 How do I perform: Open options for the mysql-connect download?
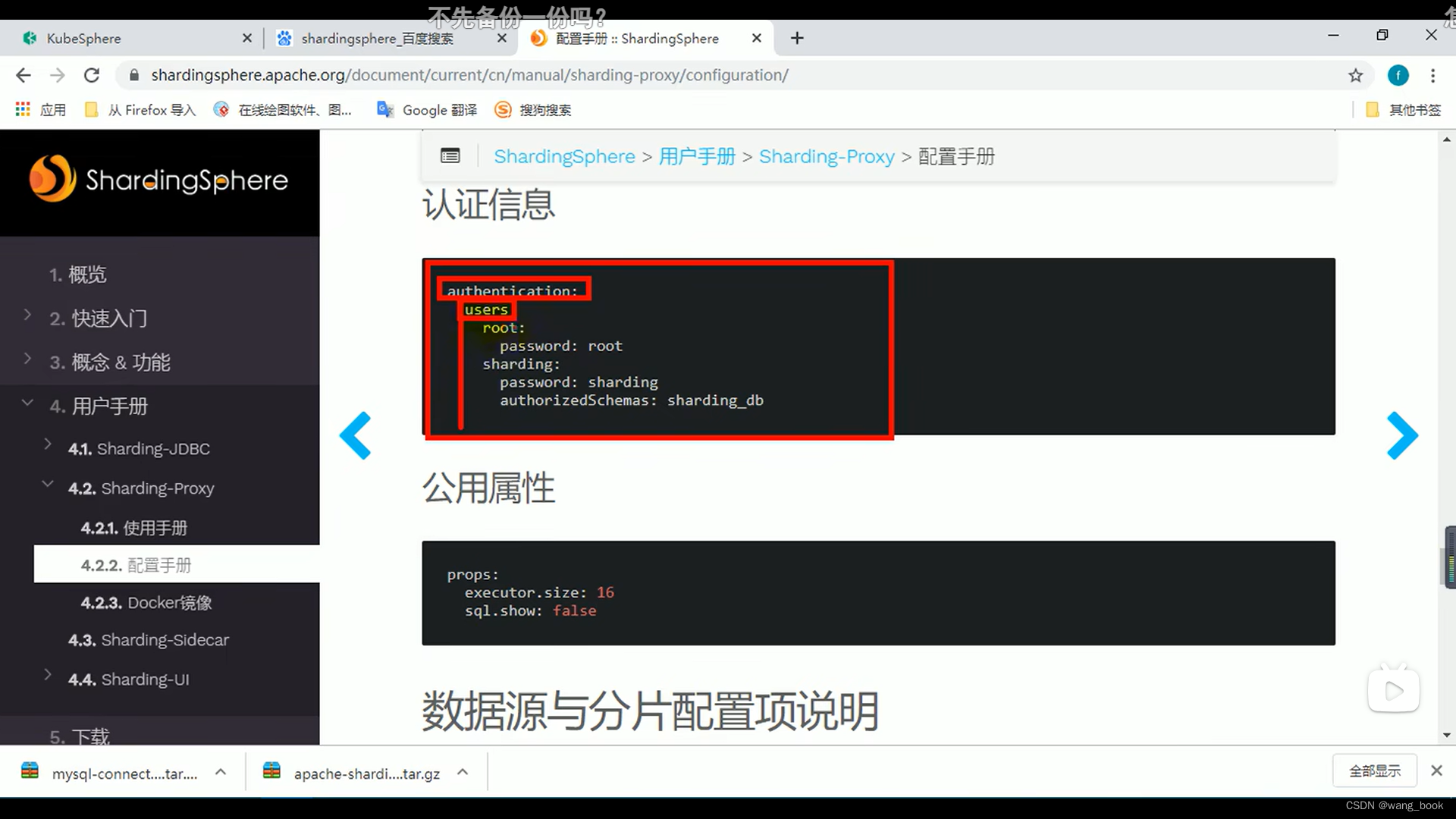click(221, 772)
